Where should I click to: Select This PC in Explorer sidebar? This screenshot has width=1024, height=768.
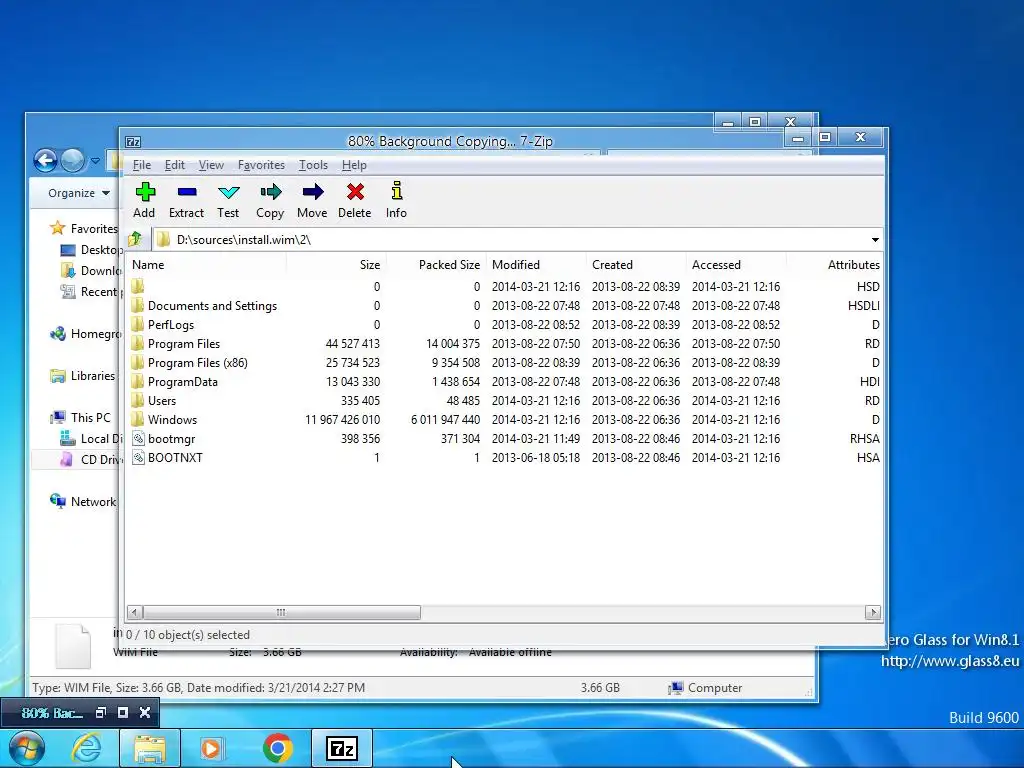click(80, 417)
